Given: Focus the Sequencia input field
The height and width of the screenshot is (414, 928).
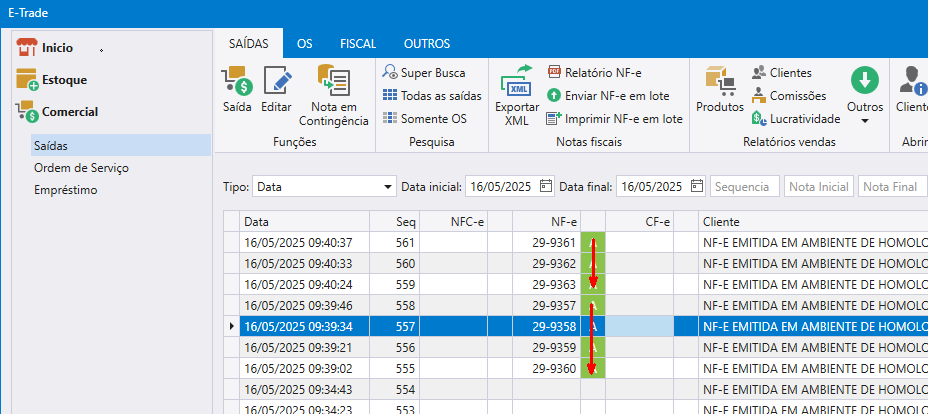Looking at the screenshot, I should point(745,187).
